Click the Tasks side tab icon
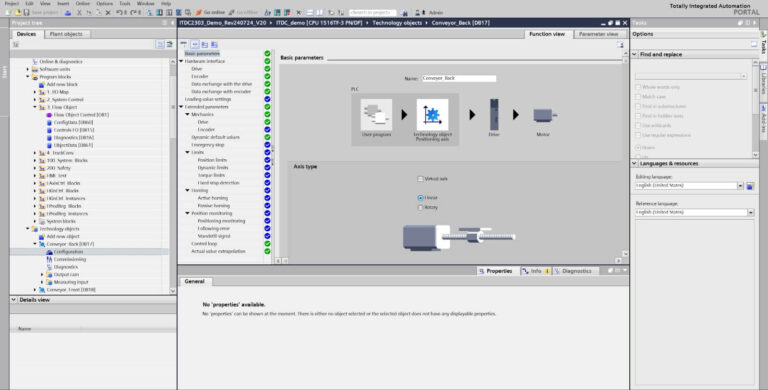Screen dimensions: 768x390 (x=763, y=35)
